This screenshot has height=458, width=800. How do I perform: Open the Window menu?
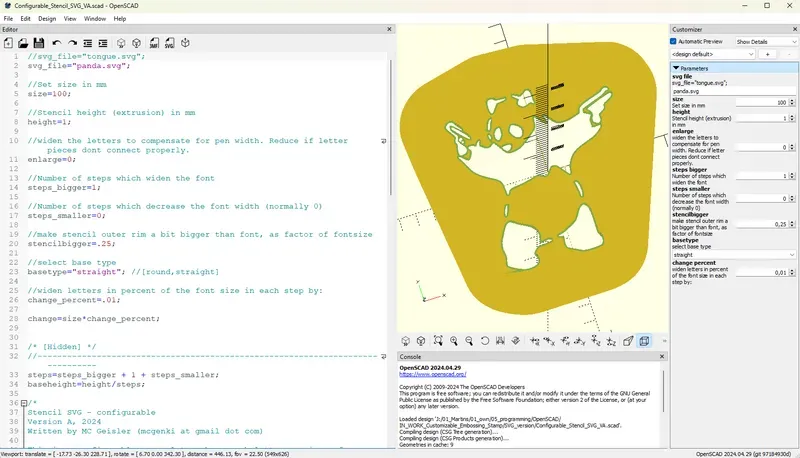tap(95, 18)
